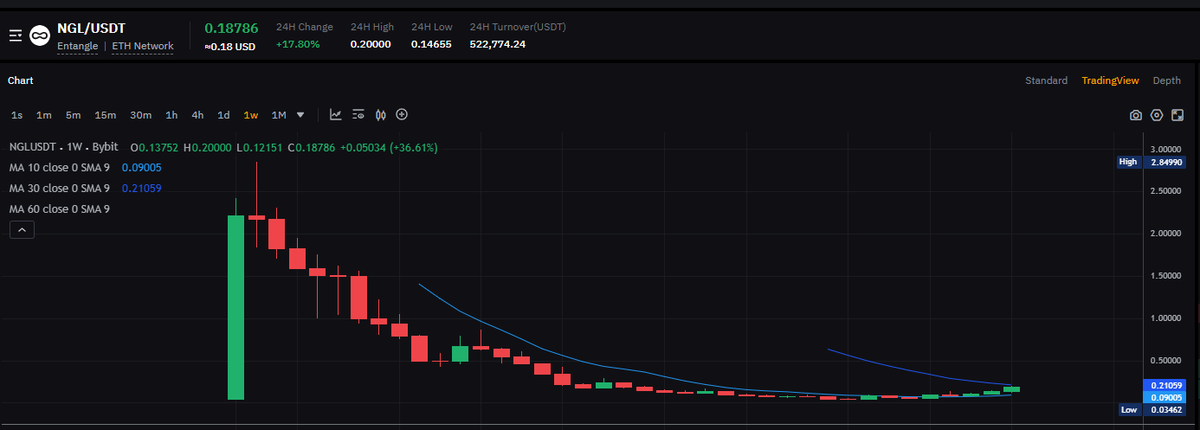The height and width of the screenshot is (430, 1200).
Task: Expand more timeframes dropdown arrow
Action: pyautogui.click(x=301, y=114)
